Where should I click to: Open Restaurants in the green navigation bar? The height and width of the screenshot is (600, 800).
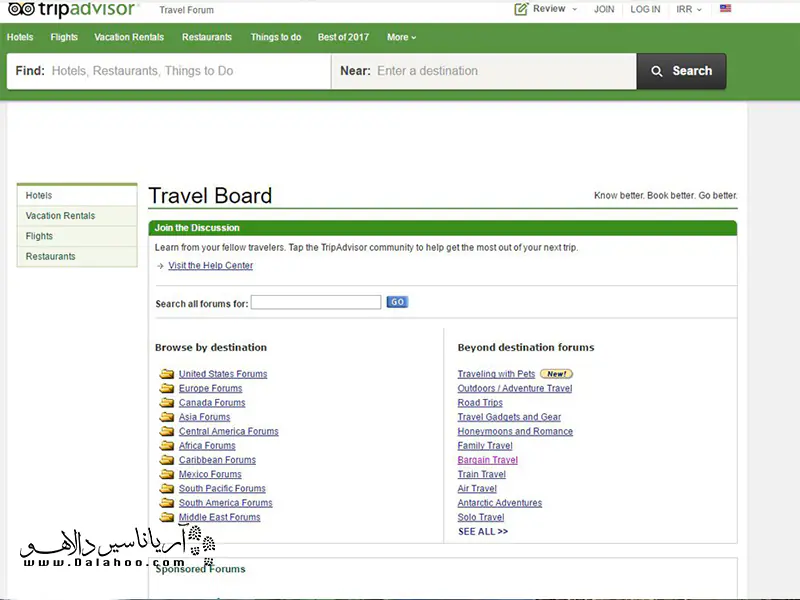coord(207,37)
